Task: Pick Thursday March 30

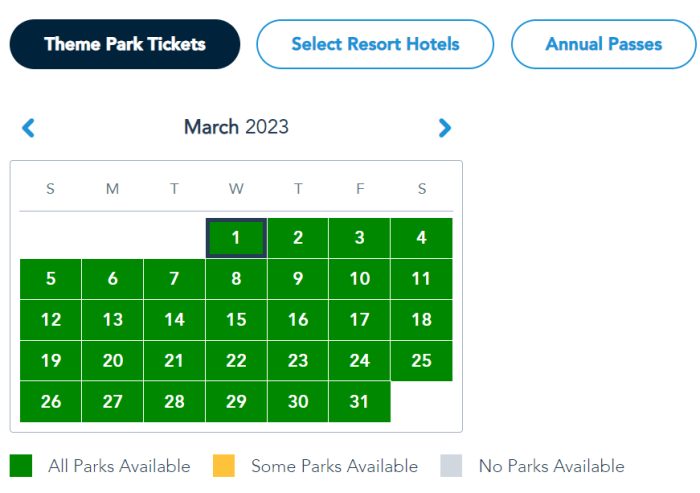Action: [298, 402]
